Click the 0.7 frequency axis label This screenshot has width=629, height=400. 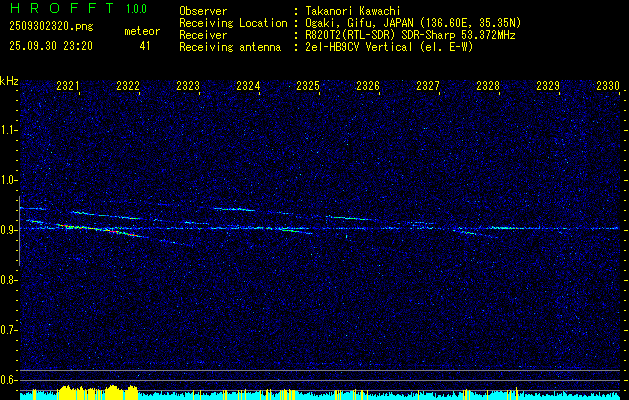click(x=10, y=330)
